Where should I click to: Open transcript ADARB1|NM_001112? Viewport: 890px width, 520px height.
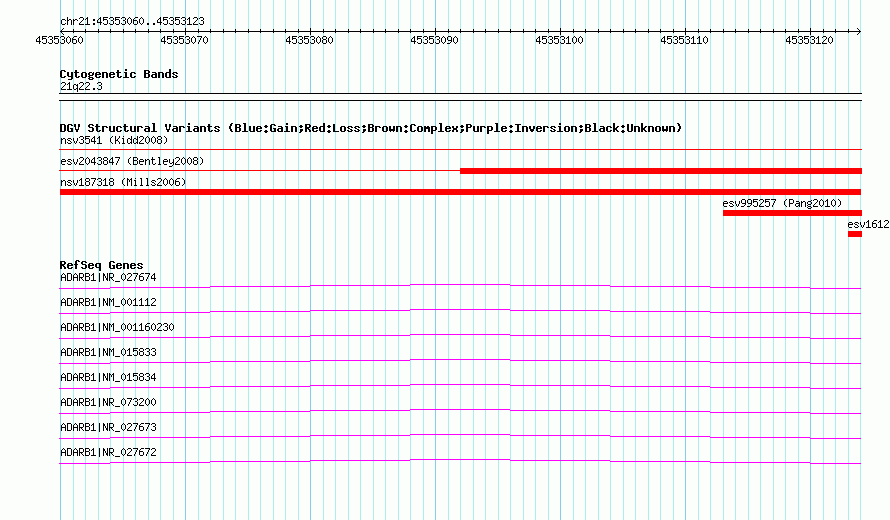click(x=108, y=303)
